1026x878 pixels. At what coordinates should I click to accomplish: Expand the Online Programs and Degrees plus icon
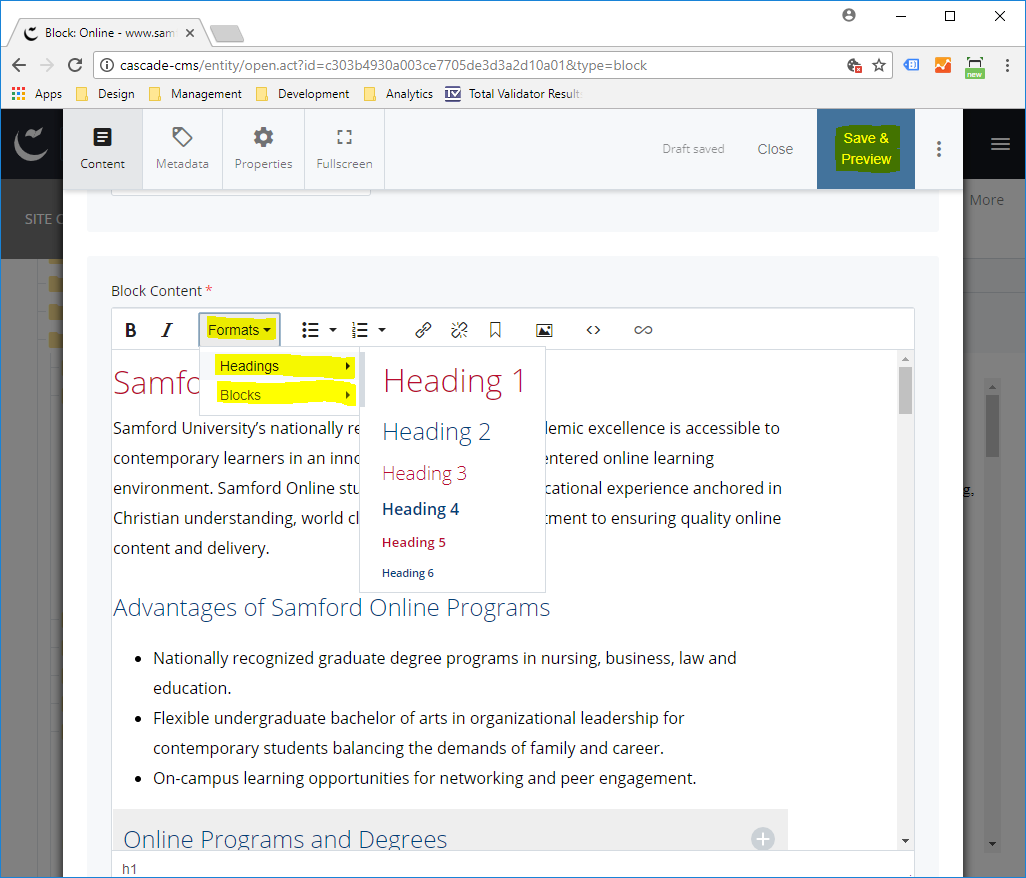[x=763, y=839]
